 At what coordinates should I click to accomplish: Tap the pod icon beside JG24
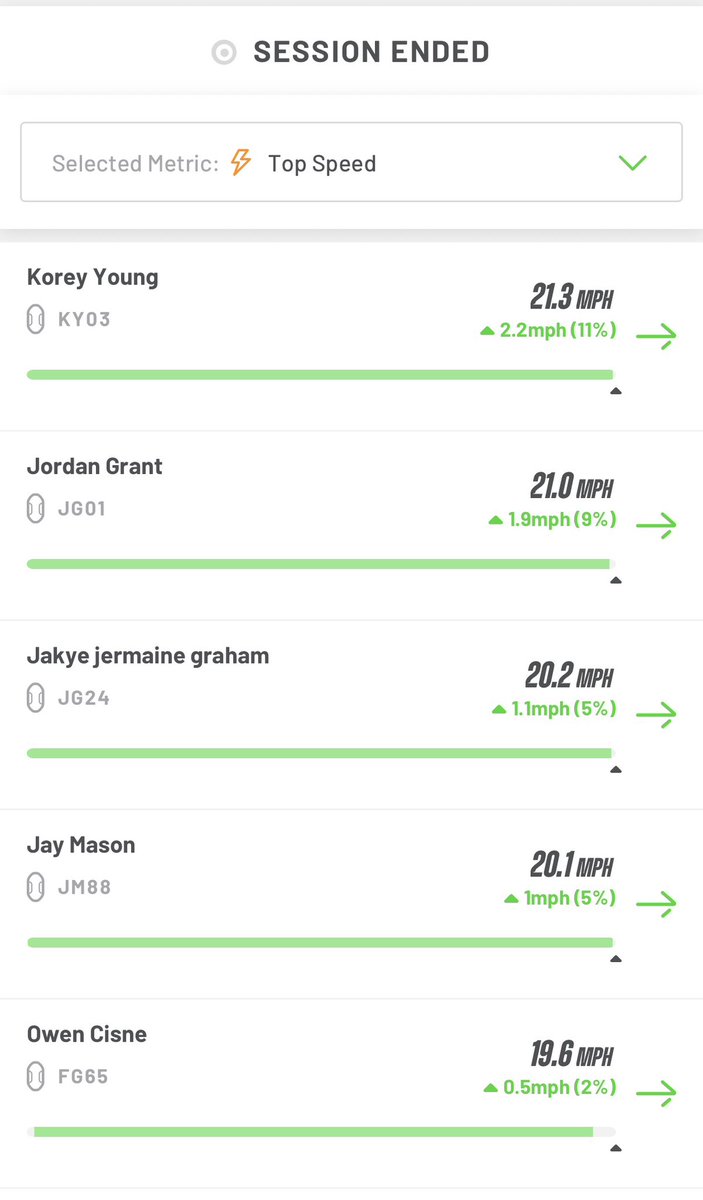click(x=35, y=698)
